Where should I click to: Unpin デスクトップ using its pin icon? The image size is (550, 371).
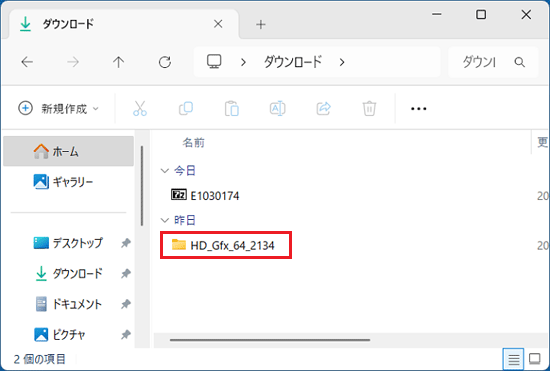[x=126, y=243]
